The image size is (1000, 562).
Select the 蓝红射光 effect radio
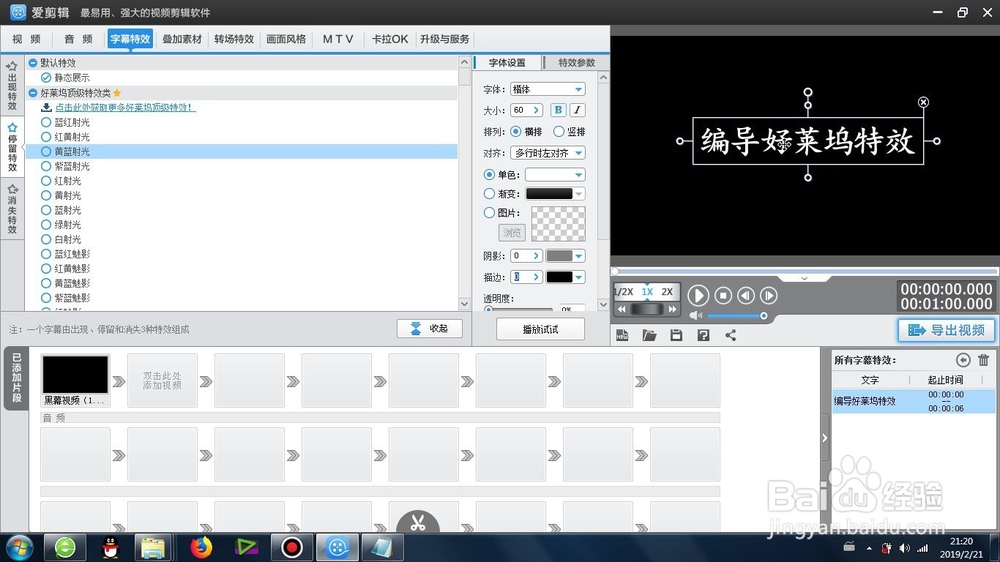point(46,122)
